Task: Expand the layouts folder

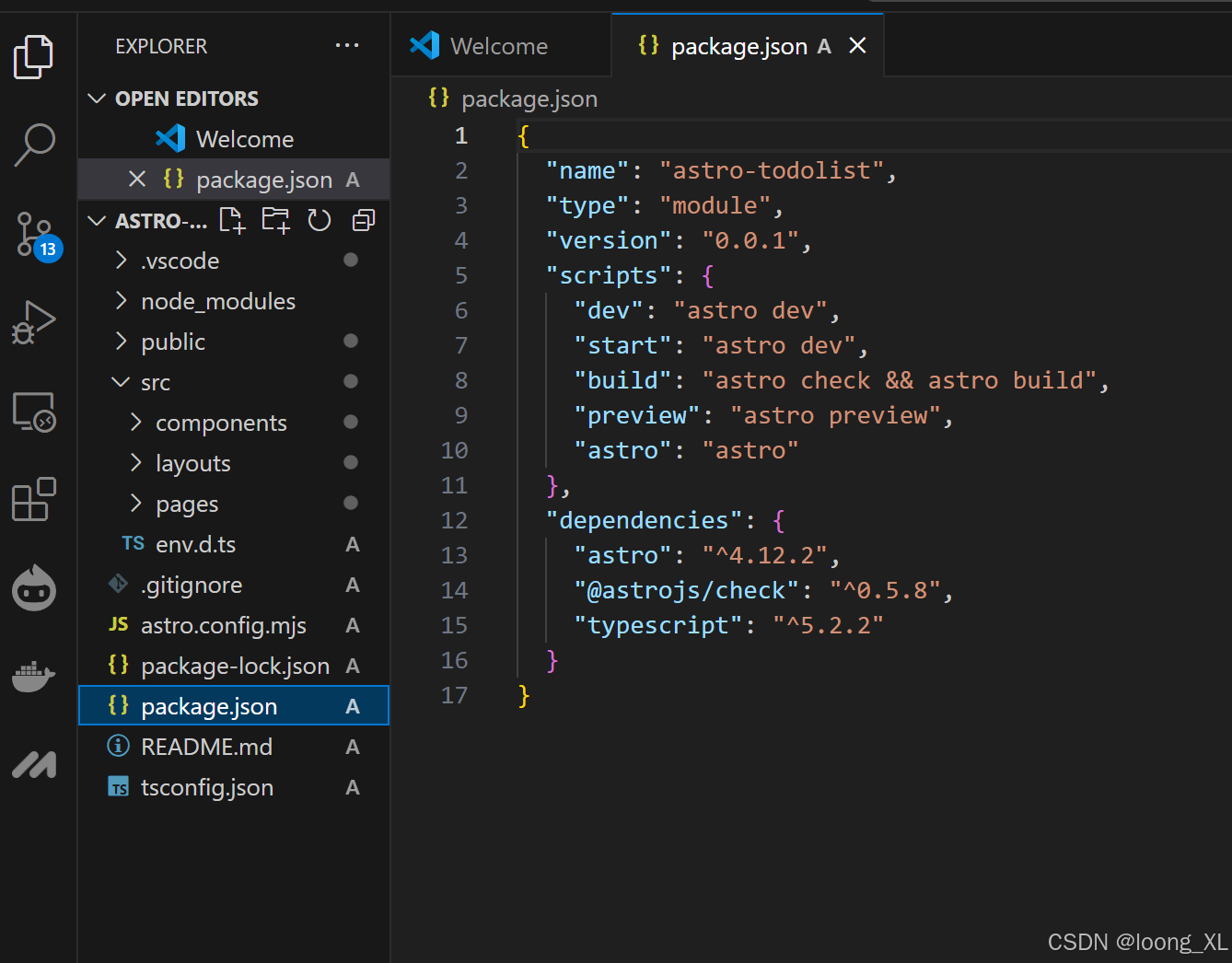Action: click(x=136, y=463)
